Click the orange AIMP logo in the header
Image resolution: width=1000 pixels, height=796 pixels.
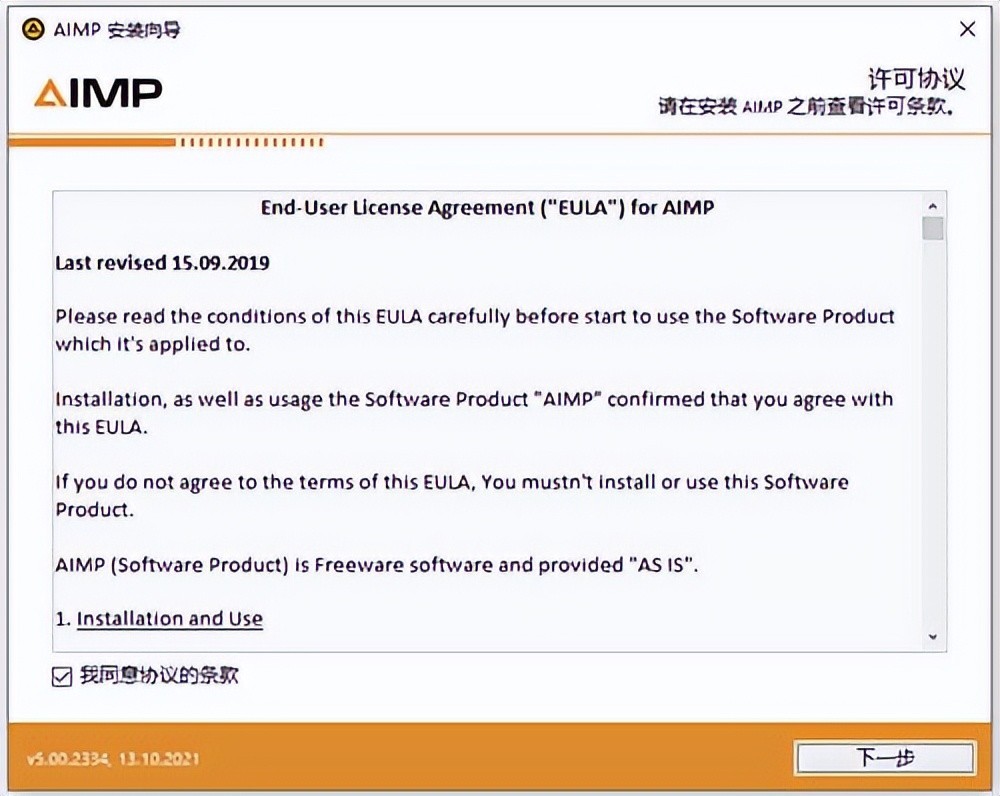point(98,93)
